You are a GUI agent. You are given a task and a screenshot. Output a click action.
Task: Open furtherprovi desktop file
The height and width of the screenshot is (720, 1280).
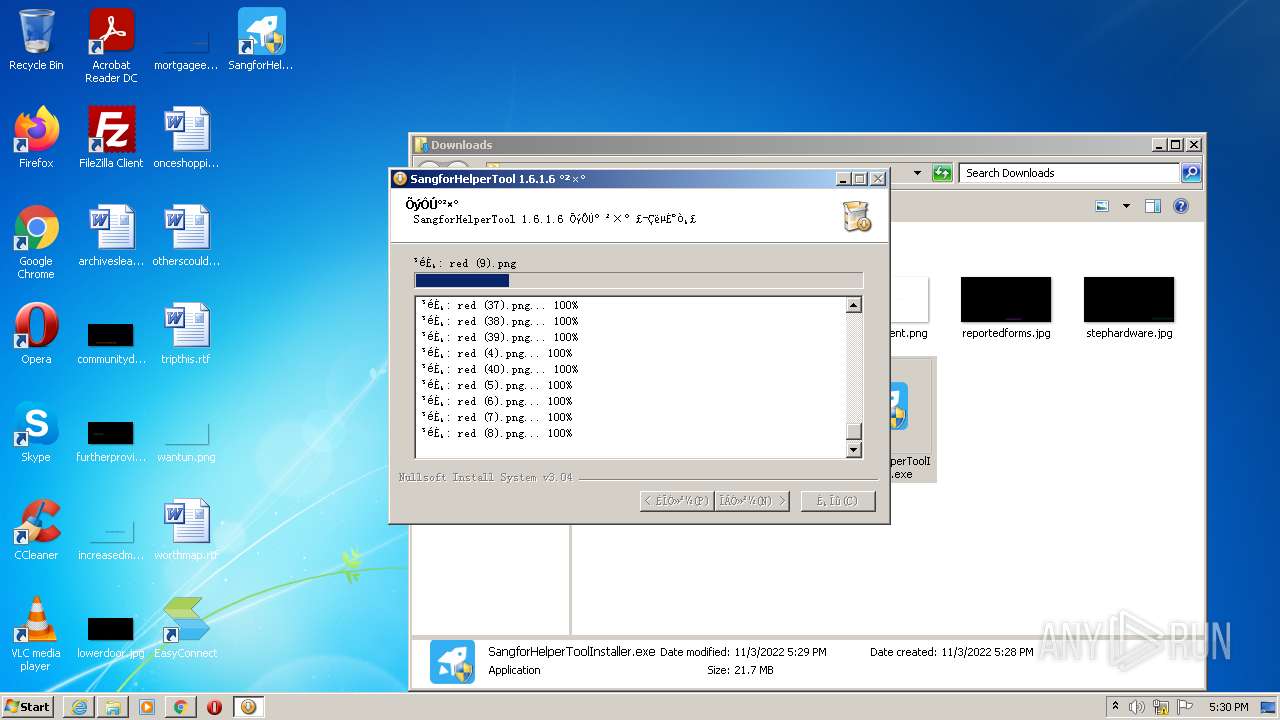[x=111, y=440]
